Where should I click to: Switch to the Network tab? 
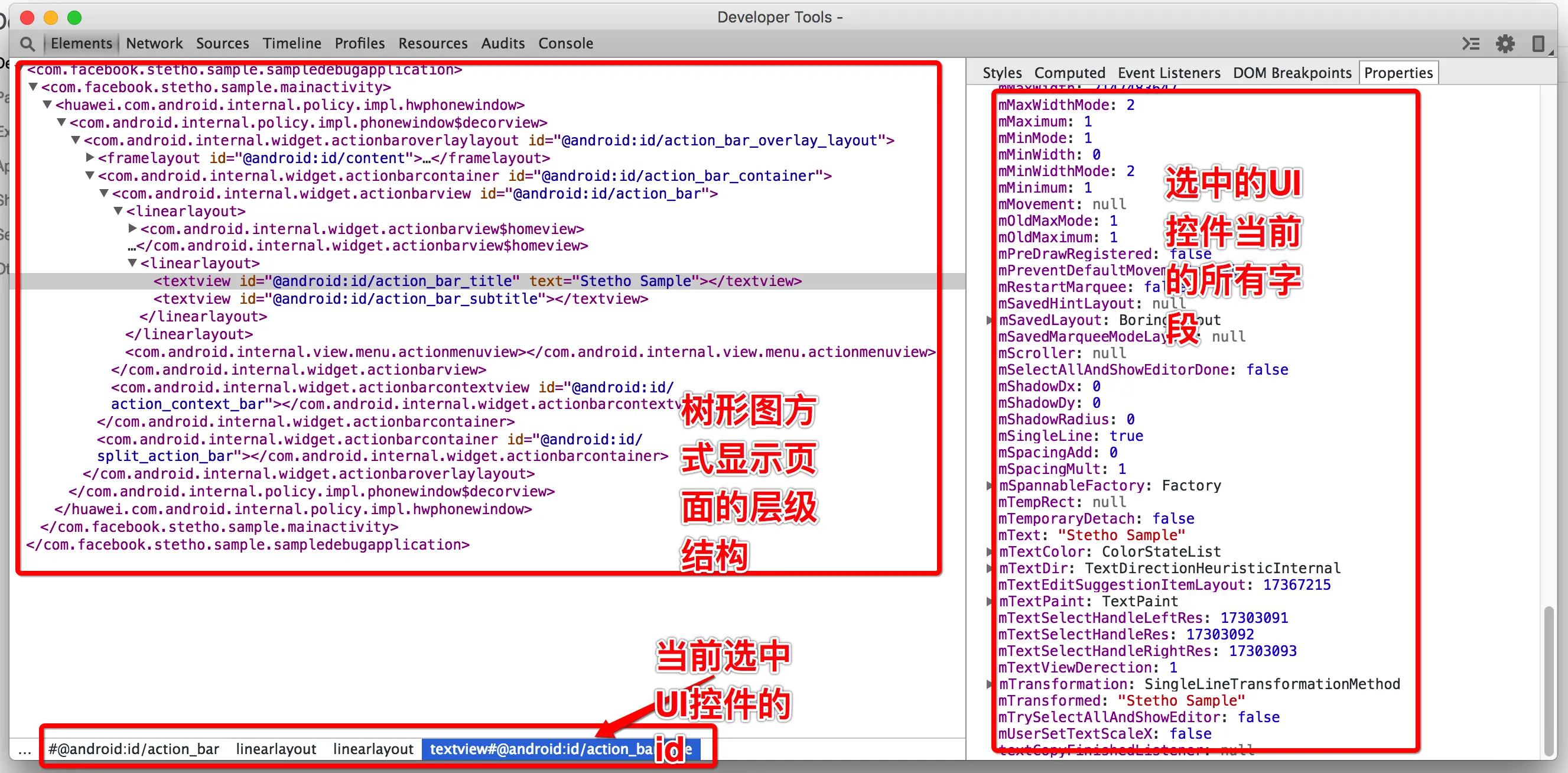[x=154, y=44]
